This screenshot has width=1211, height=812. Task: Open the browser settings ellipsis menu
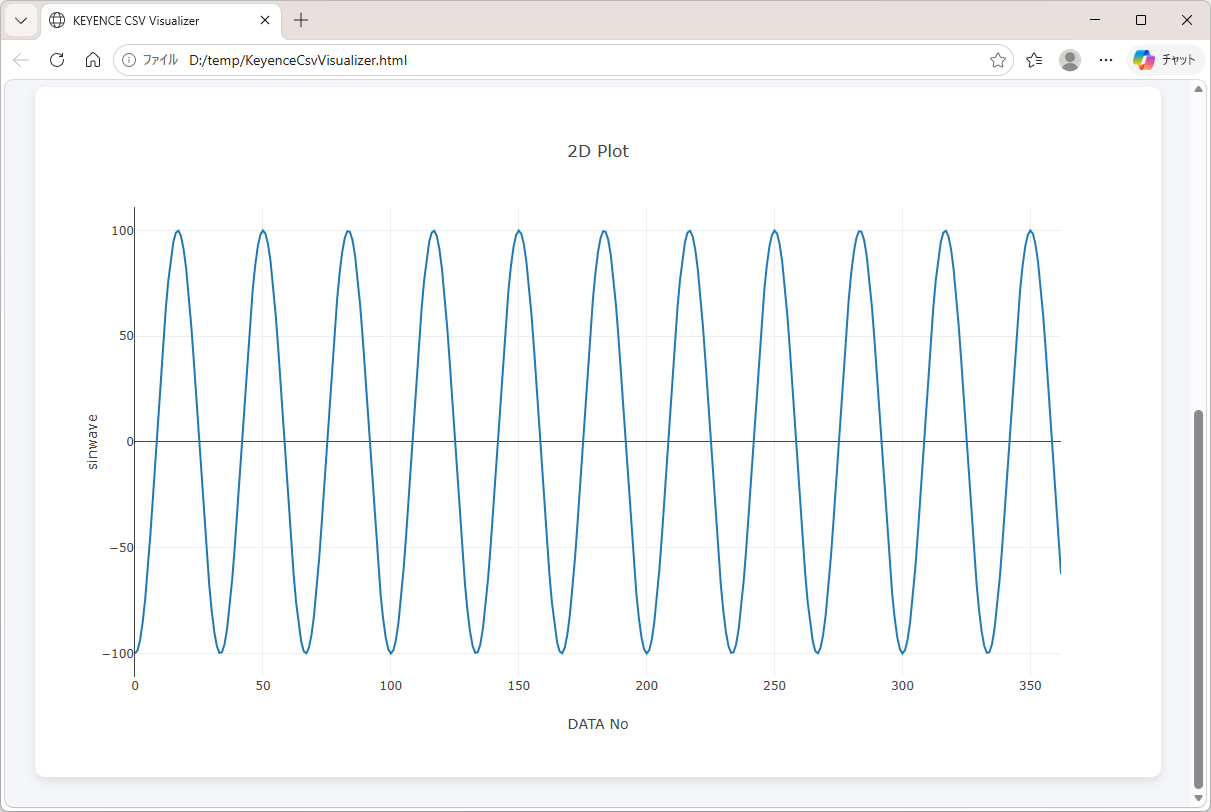[x=1106, y=60]
